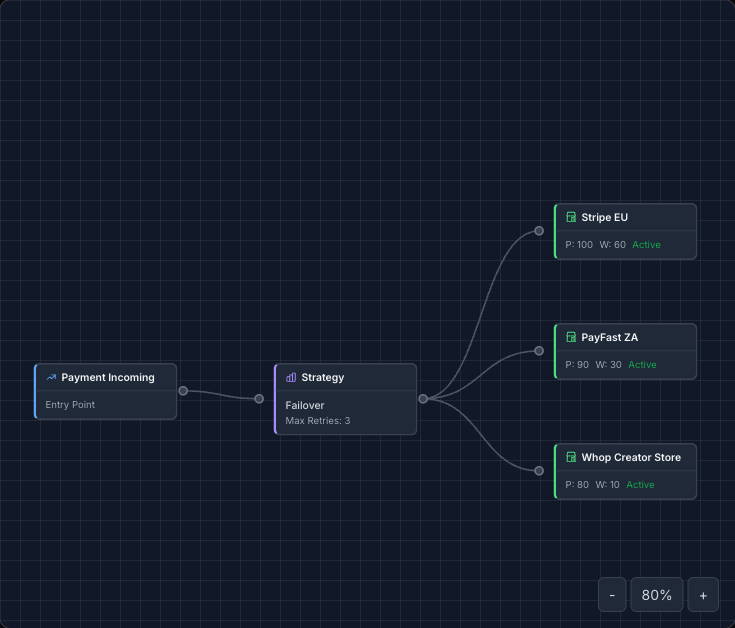
Task: Click Active status on Whop Creator Store
Action: pyautogui.click(x=640, y=485)
